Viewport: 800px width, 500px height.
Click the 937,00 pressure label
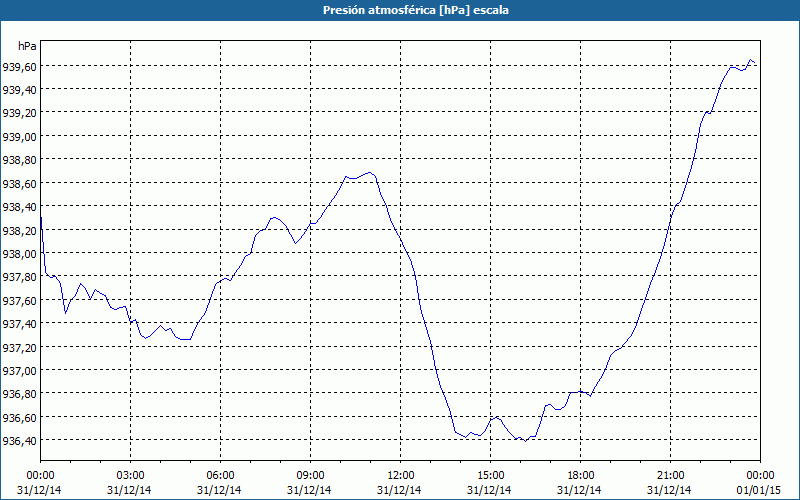(19, 371)
